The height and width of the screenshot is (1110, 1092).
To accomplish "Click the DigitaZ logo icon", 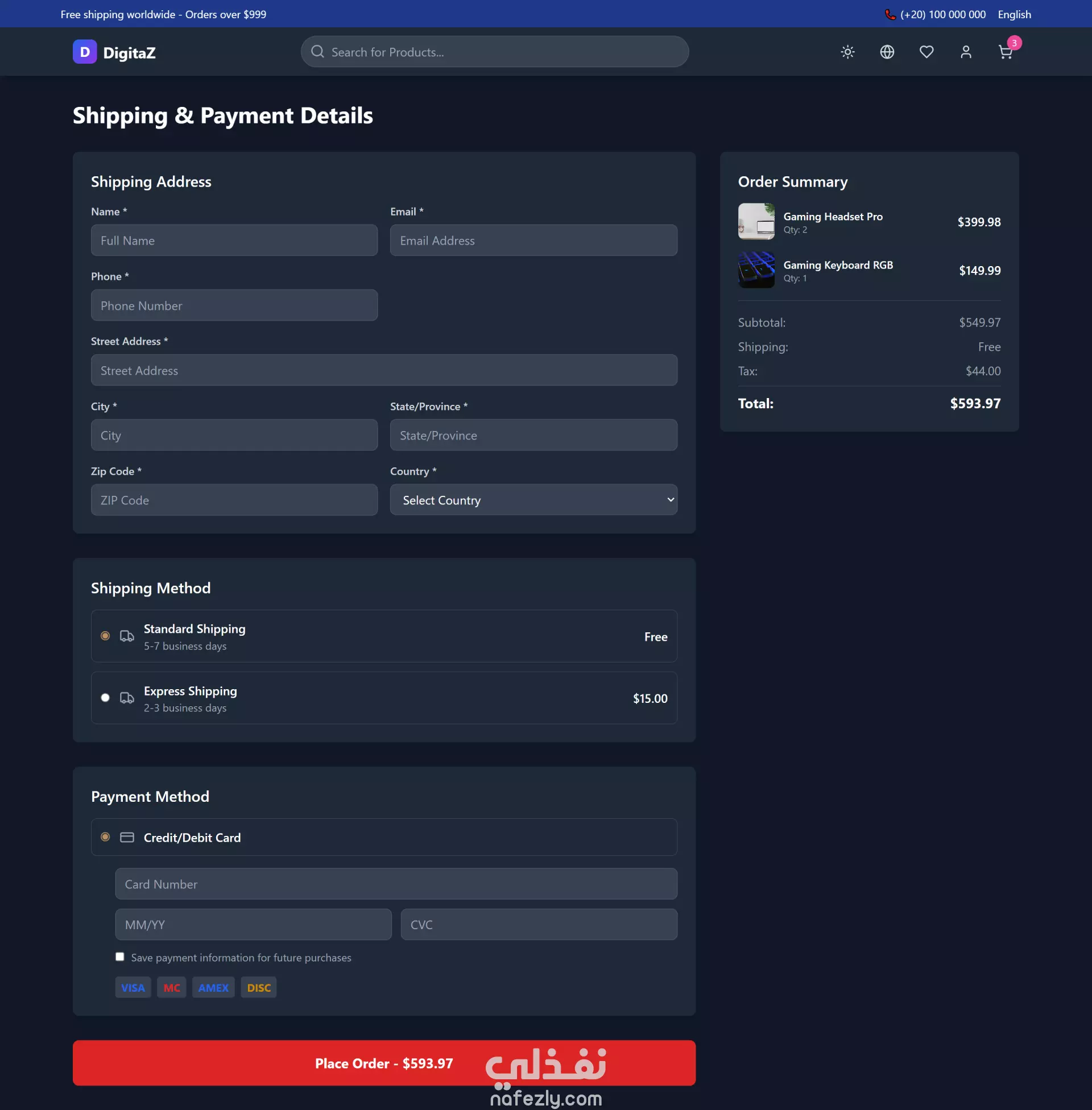I will coord(85,52).
